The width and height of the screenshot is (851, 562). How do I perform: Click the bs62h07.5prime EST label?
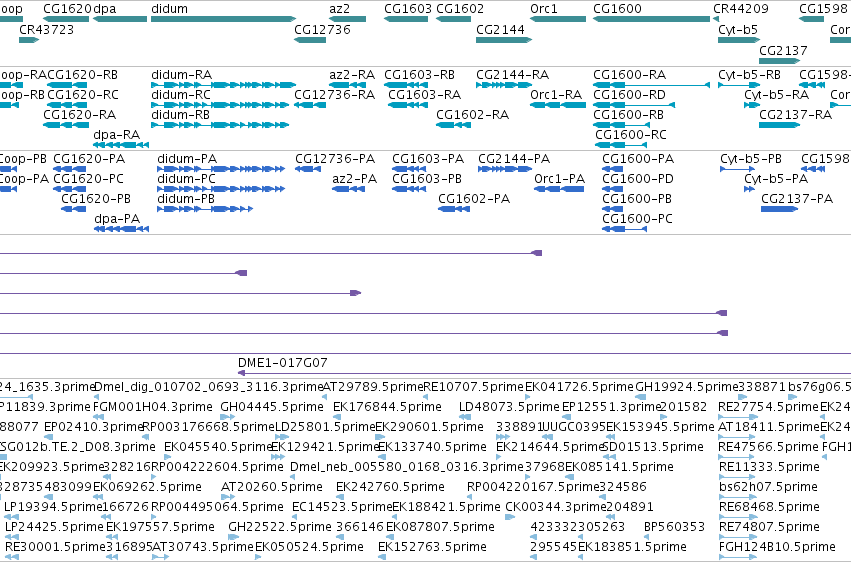click(x=768, y=486)
